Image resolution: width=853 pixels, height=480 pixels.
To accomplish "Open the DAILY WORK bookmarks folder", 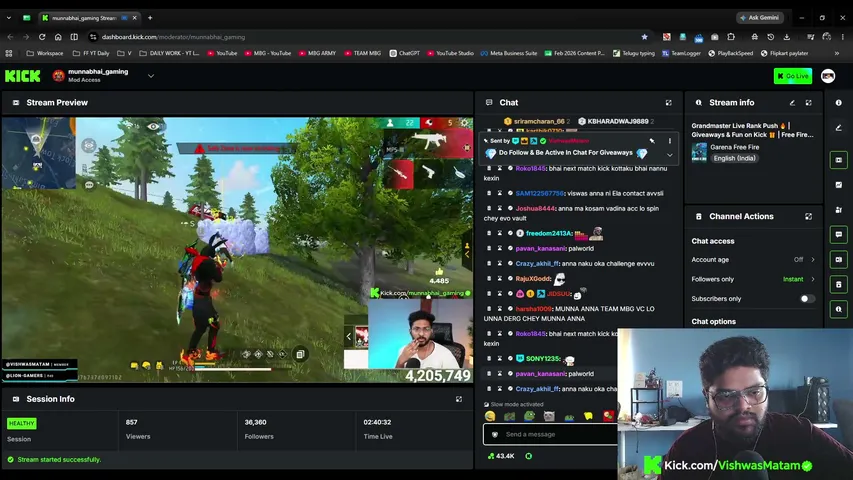I will (169, 53).
